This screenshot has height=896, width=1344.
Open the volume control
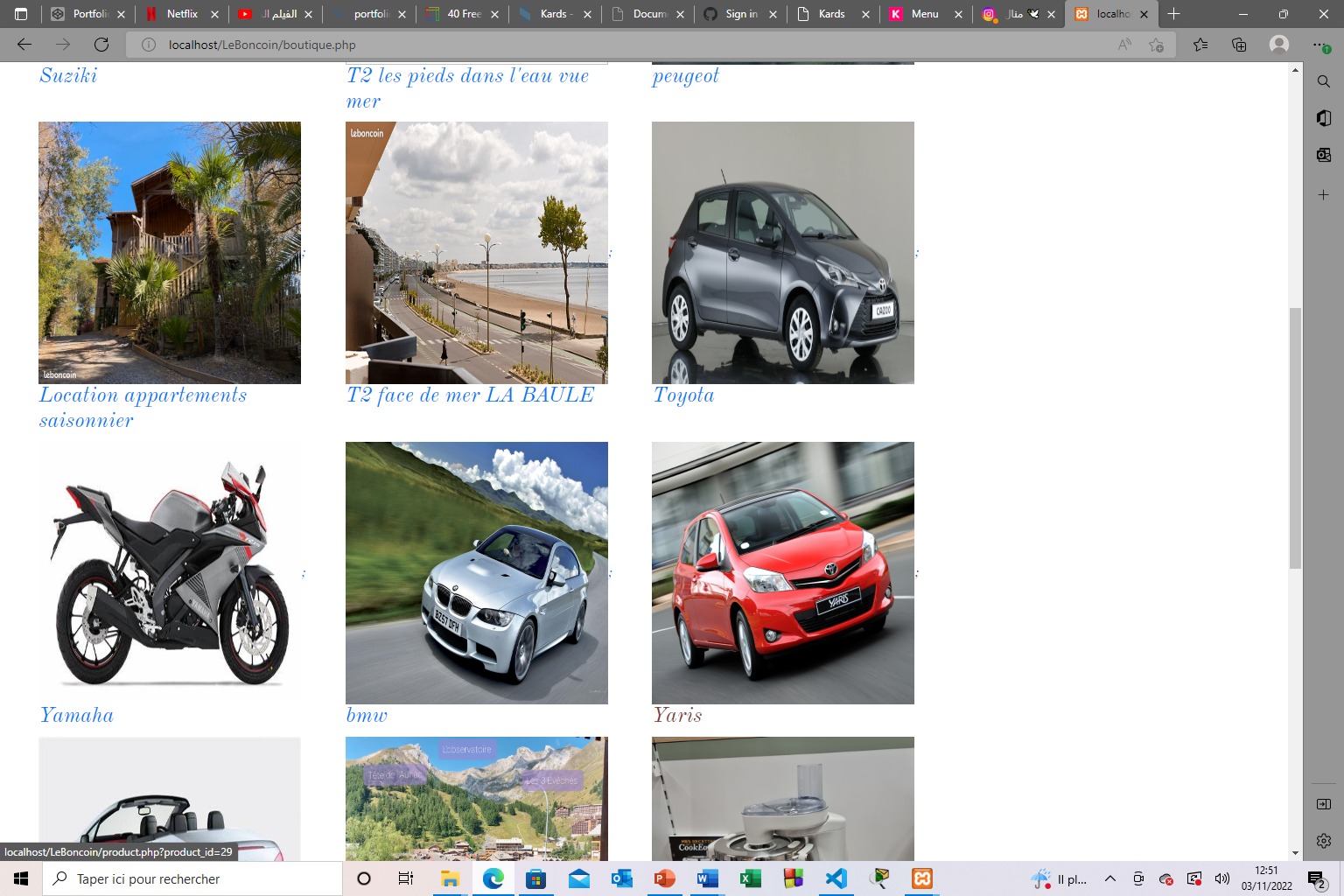tap(1222, 878)
